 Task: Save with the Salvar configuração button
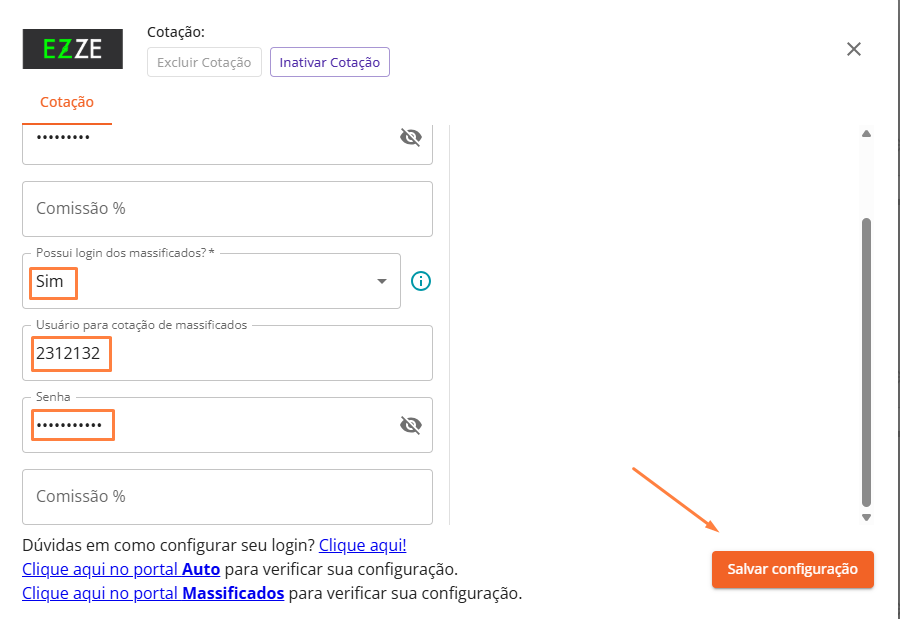(x=792, y=569)
